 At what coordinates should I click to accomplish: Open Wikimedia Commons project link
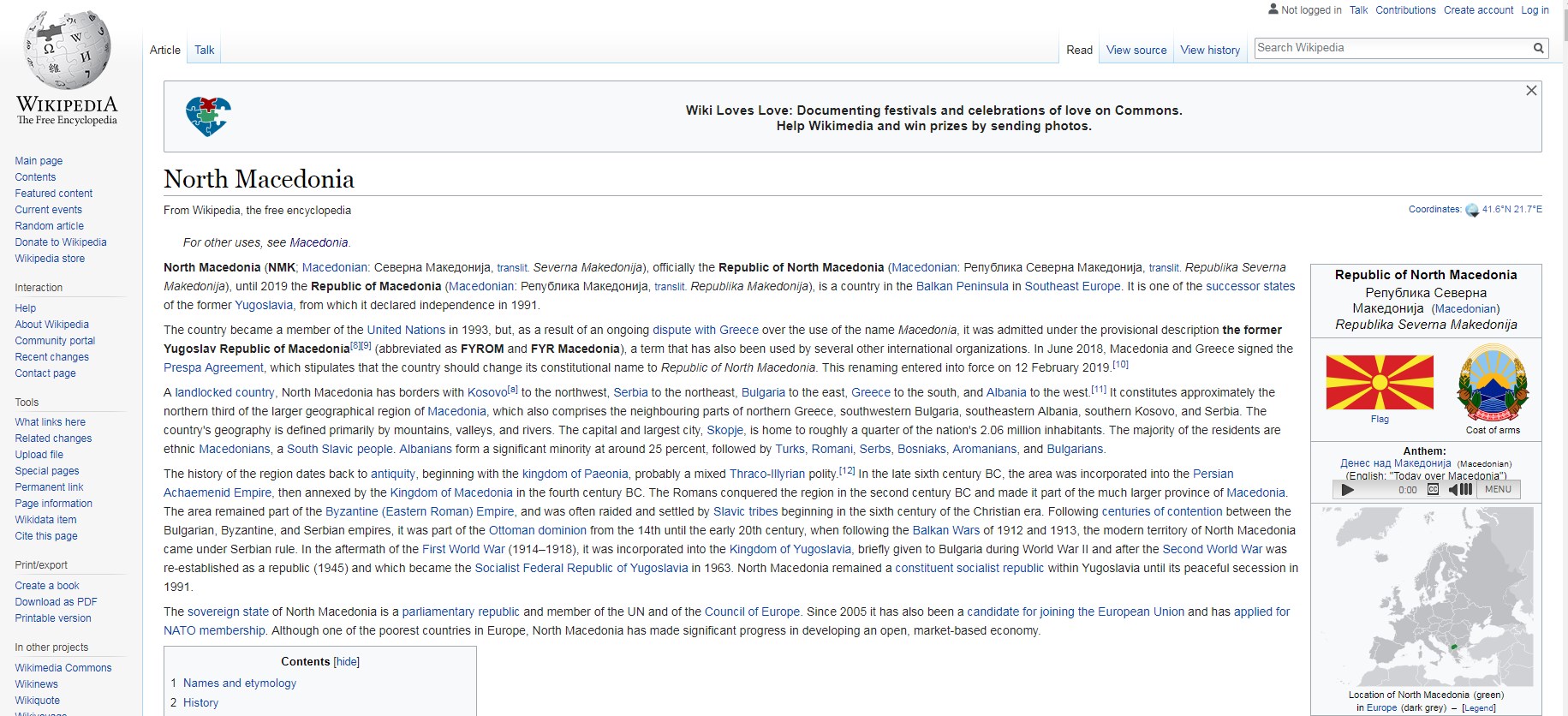pyautogui.click(x=63, y=667)
